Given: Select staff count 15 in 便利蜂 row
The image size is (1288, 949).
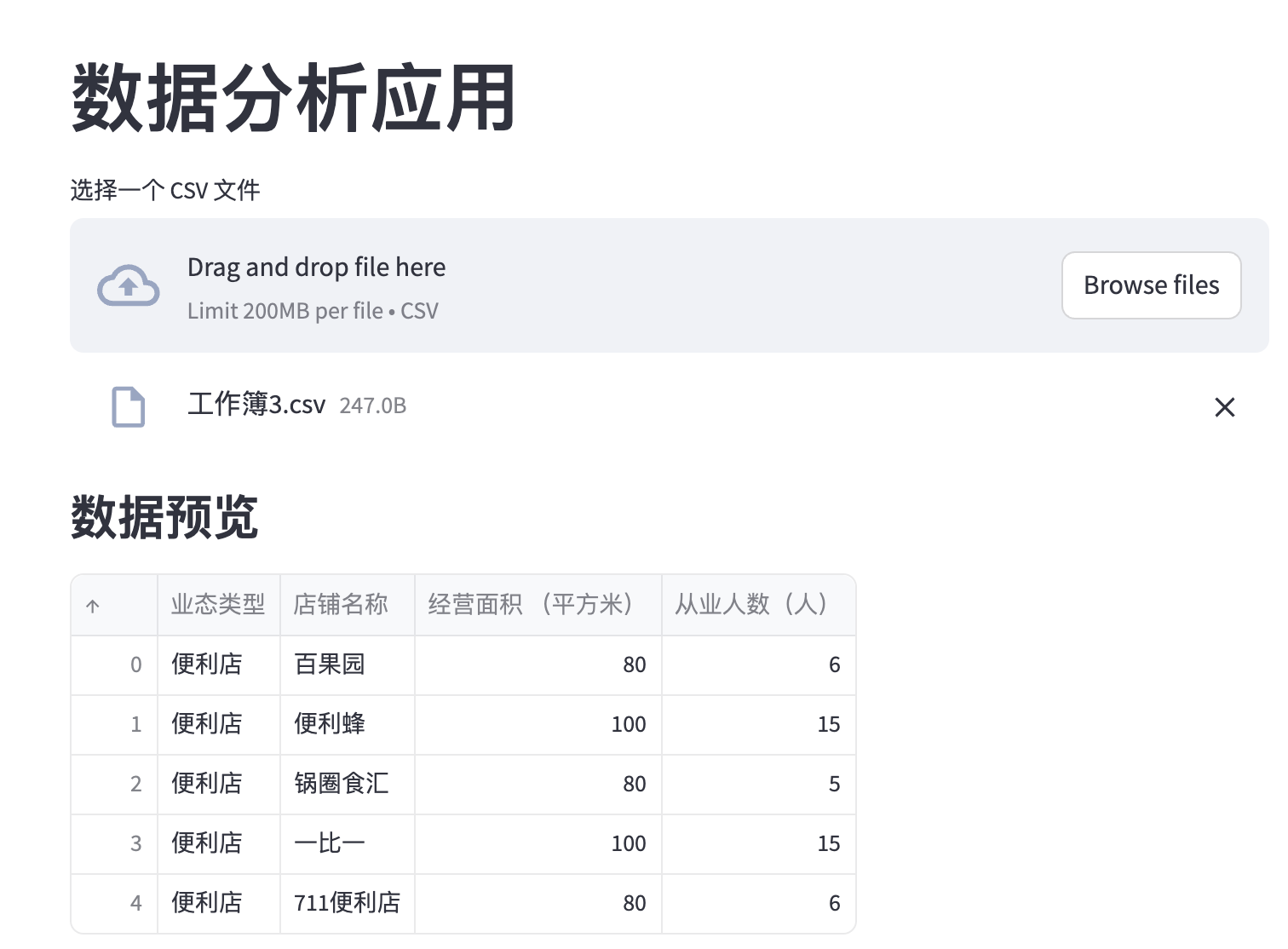Looking at the screenshot, I should 759,724.
